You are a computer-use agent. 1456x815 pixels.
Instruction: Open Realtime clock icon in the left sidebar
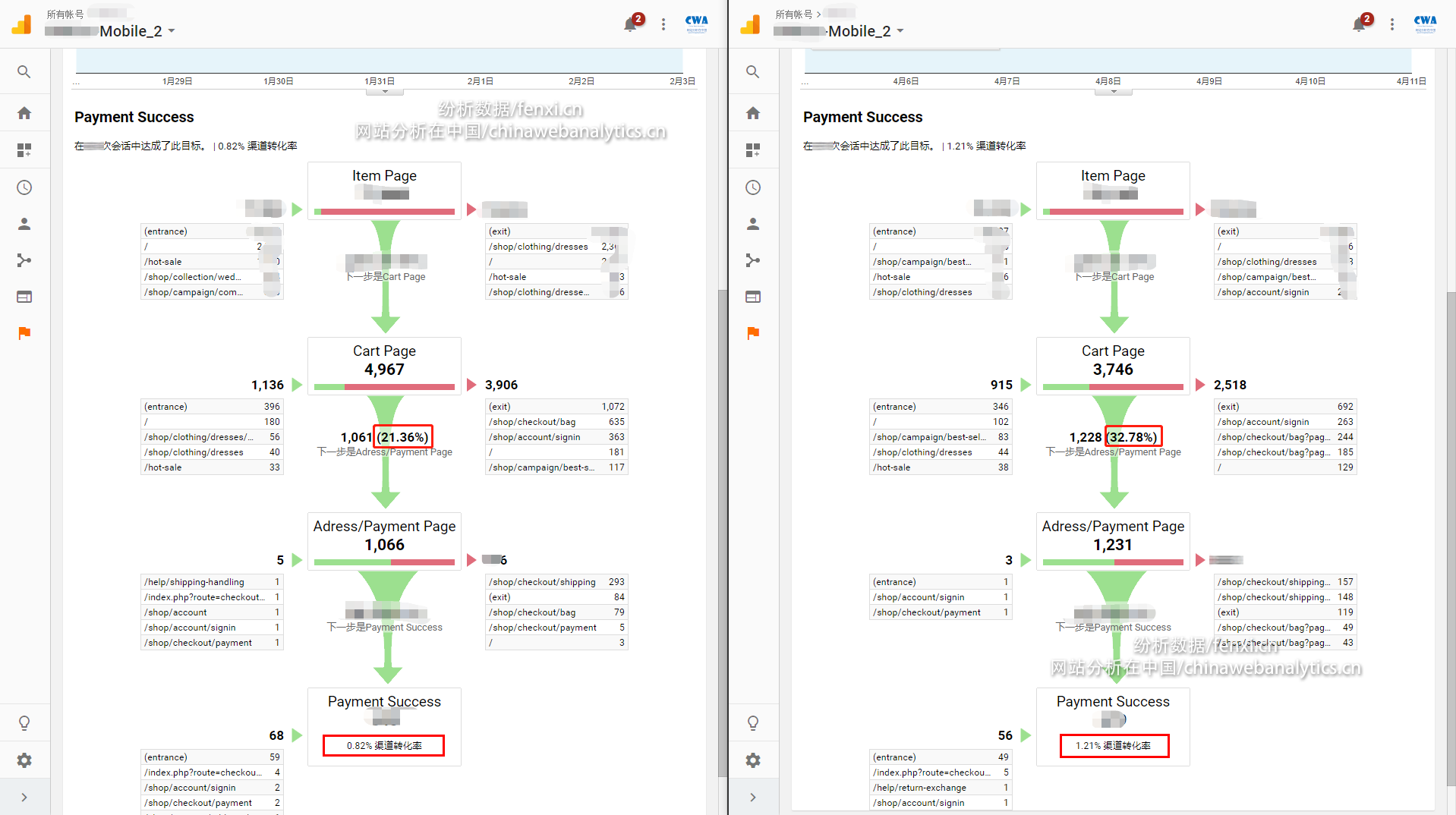[24, 187]
